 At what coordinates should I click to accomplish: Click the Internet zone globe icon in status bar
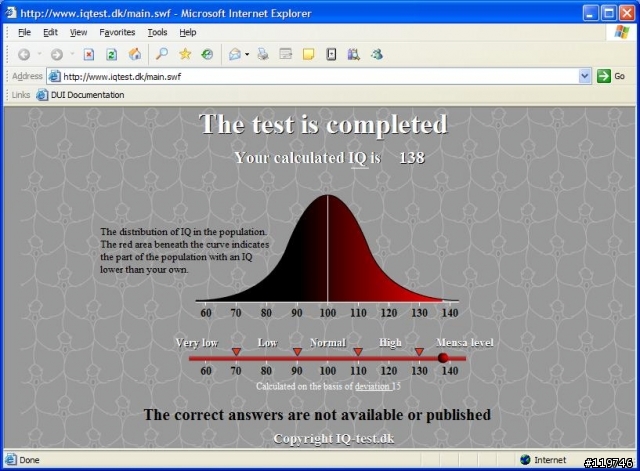coord(525,460)
